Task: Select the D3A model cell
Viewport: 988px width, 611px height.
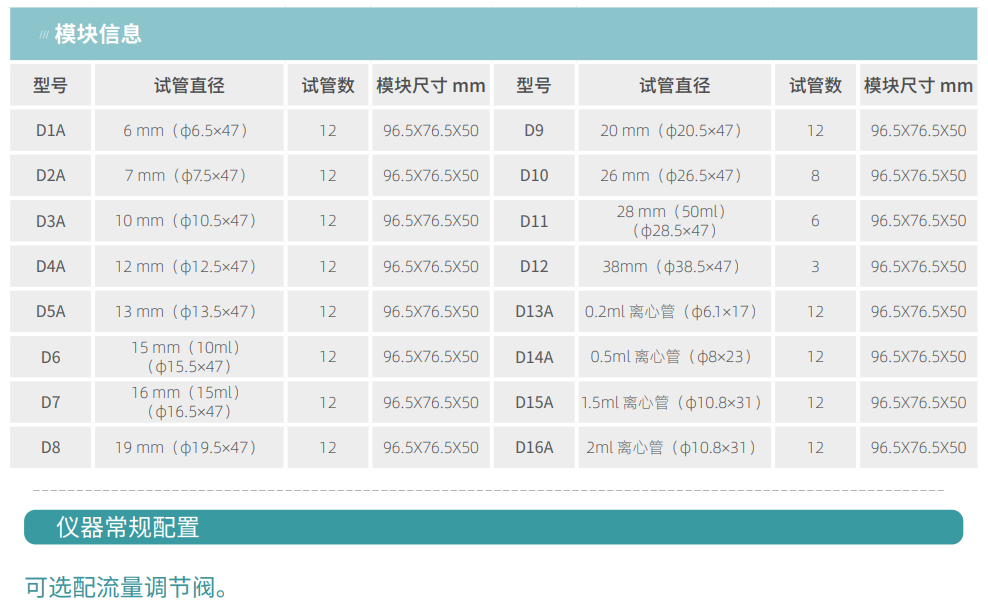Action: pos(50,221)
